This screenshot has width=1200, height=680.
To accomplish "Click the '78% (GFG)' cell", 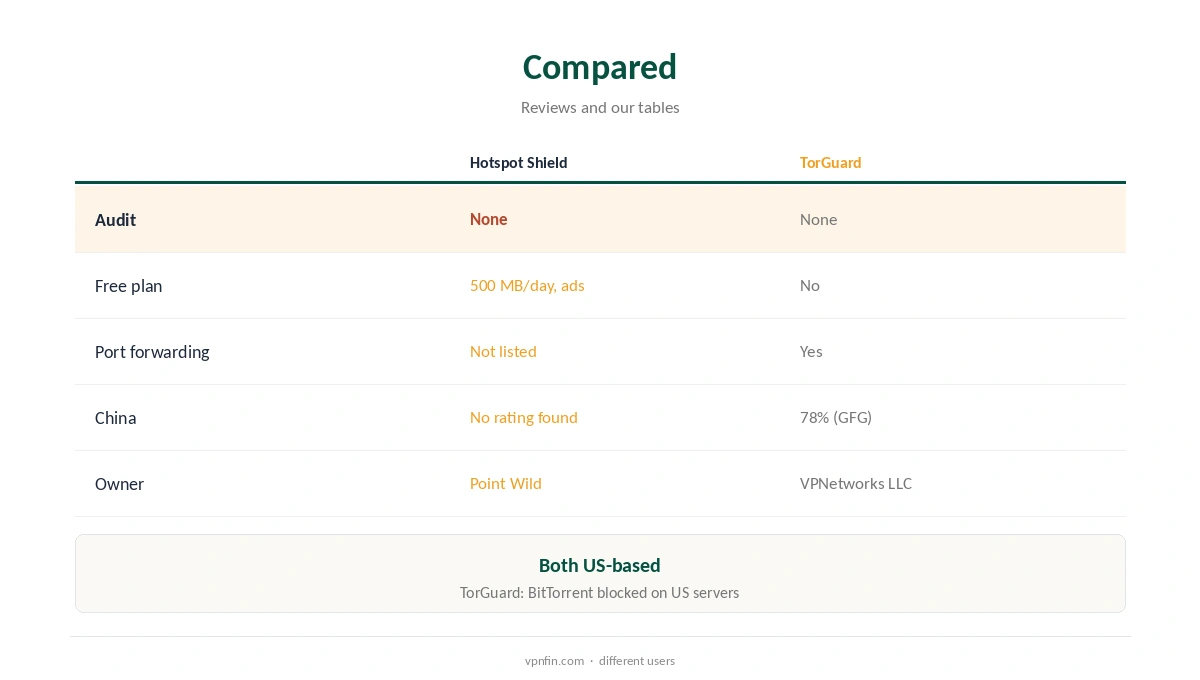I will pos(835,417).
